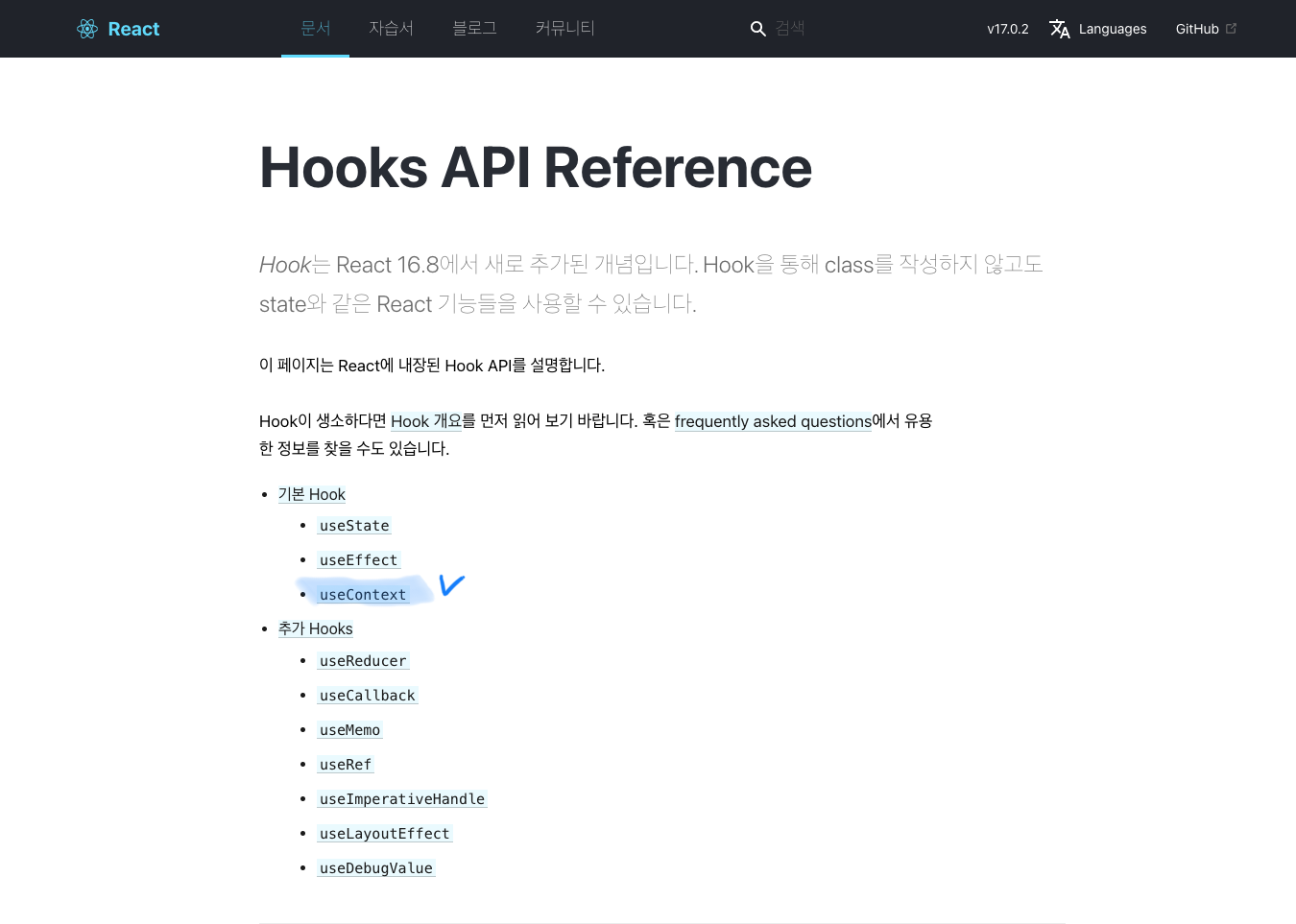
Task: Go to useReducer reference
Action: (363, 661)
